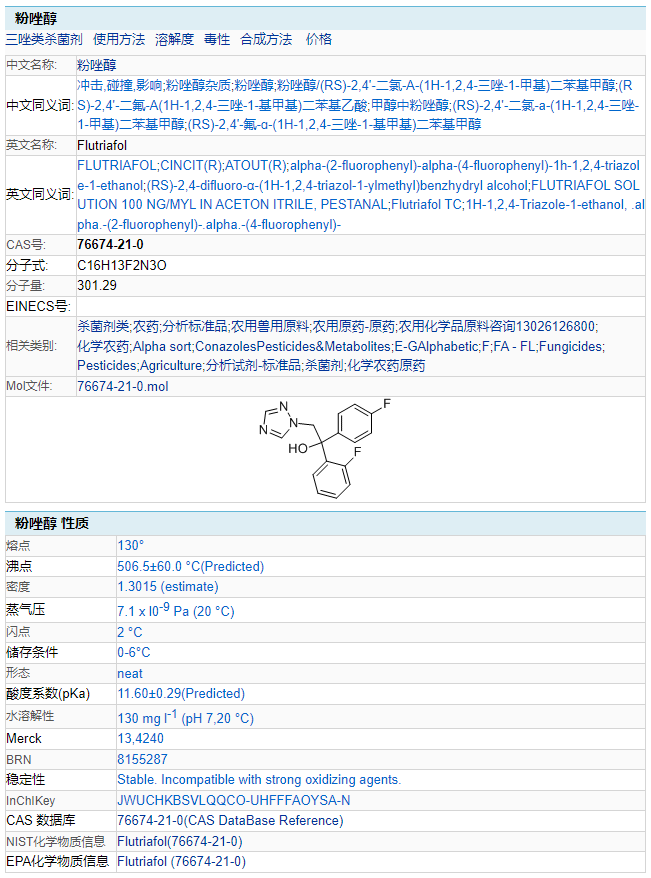The height and width of the screenshot is (878, 651).
Task: Click the 英文同义词 row label
Action: click(40, 194)
